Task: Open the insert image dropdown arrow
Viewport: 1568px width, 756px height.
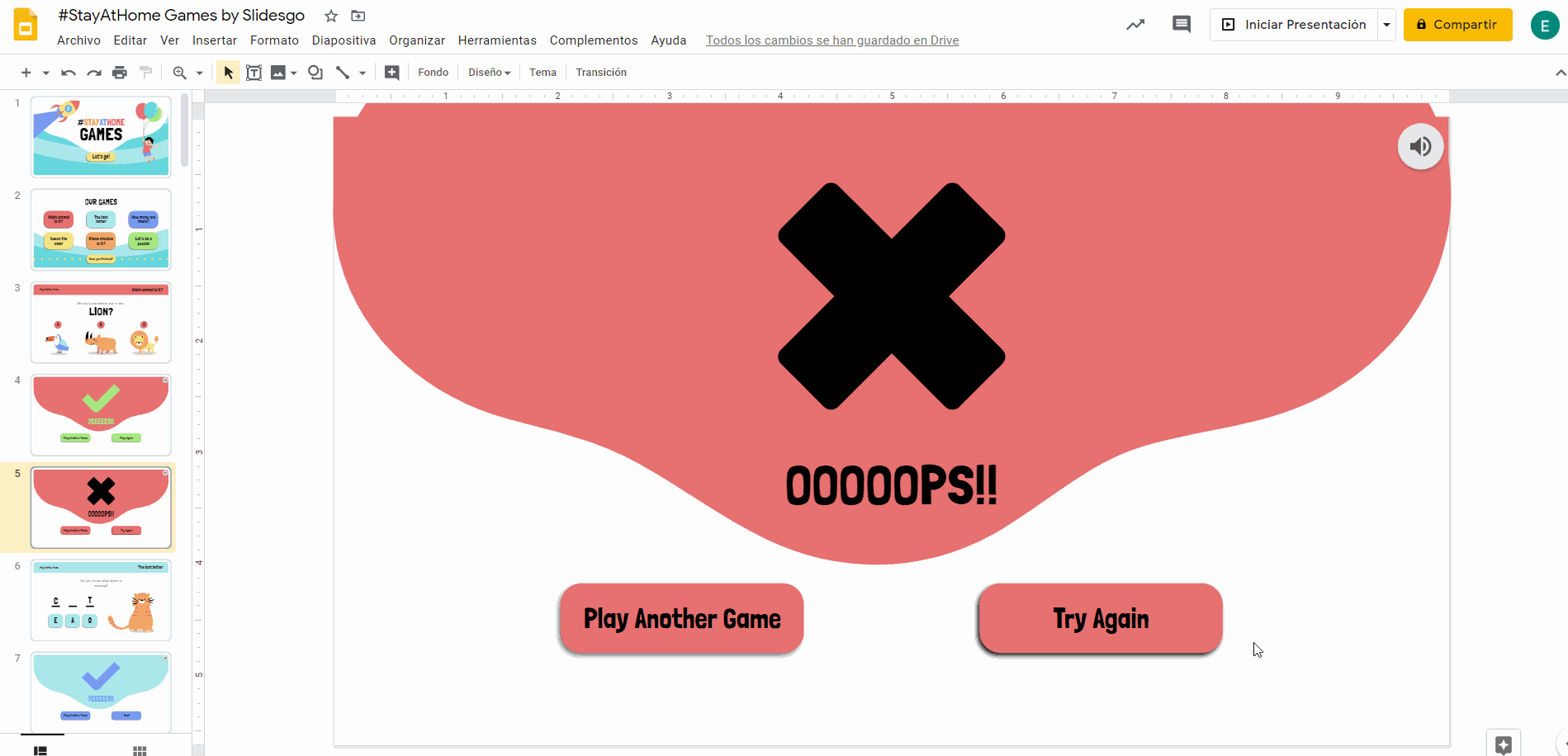Action: tap(294, 73)
